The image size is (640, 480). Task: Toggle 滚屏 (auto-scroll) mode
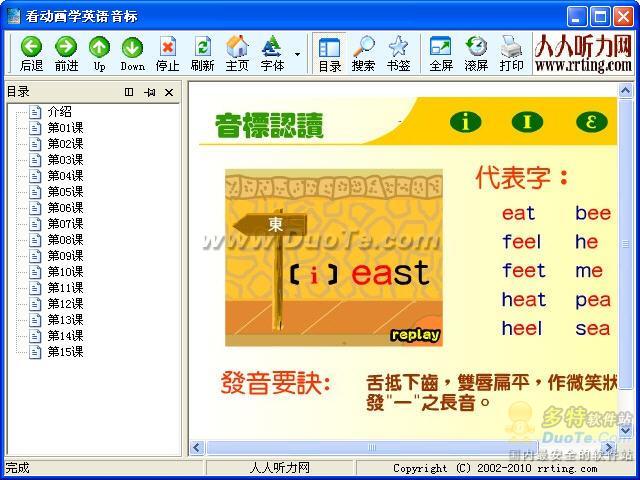click(x=476, y=47)
